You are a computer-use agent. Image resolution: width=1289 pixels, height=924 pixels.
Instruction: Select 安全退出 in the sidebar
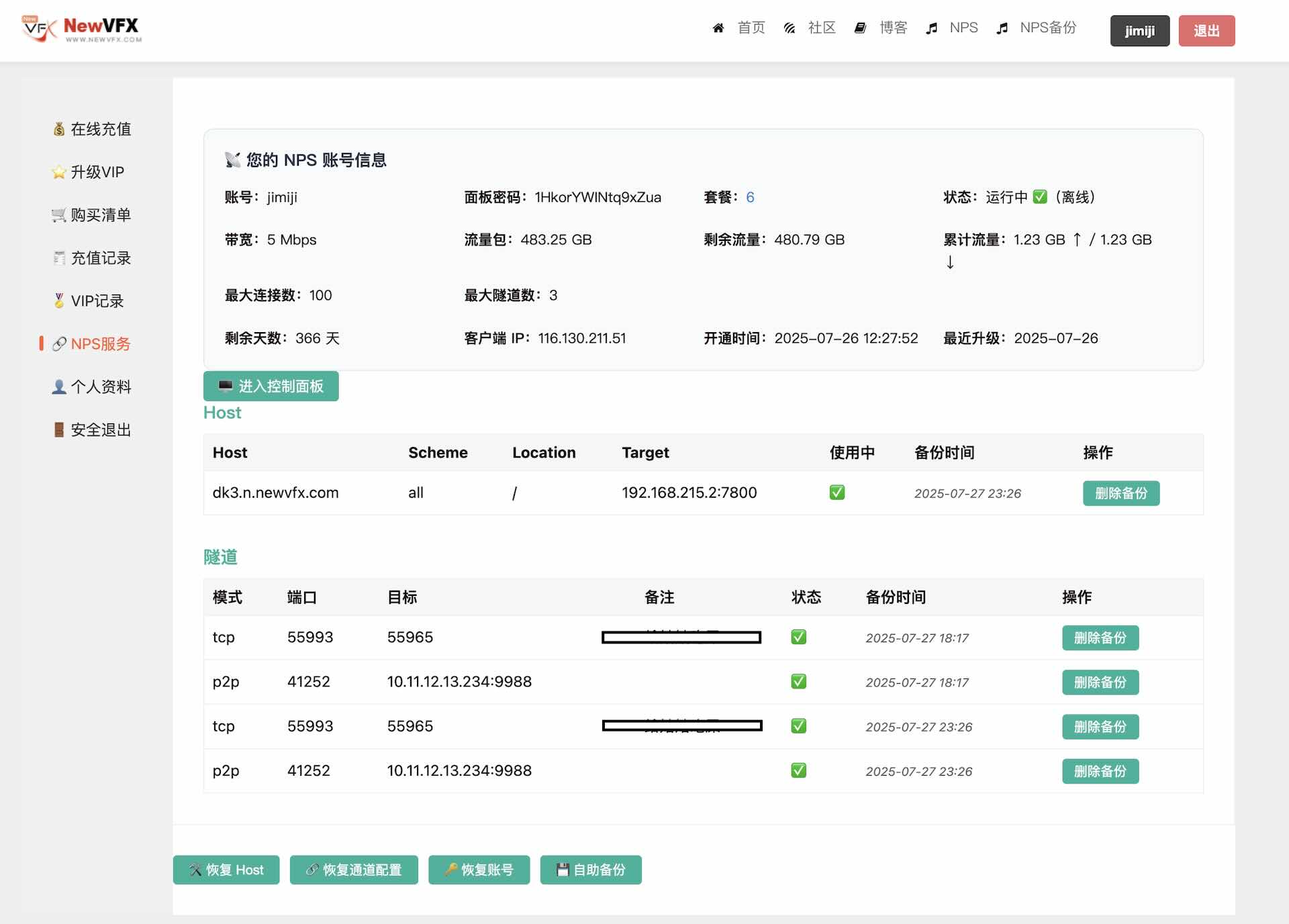pyautogui.click(x=101, y=429)
